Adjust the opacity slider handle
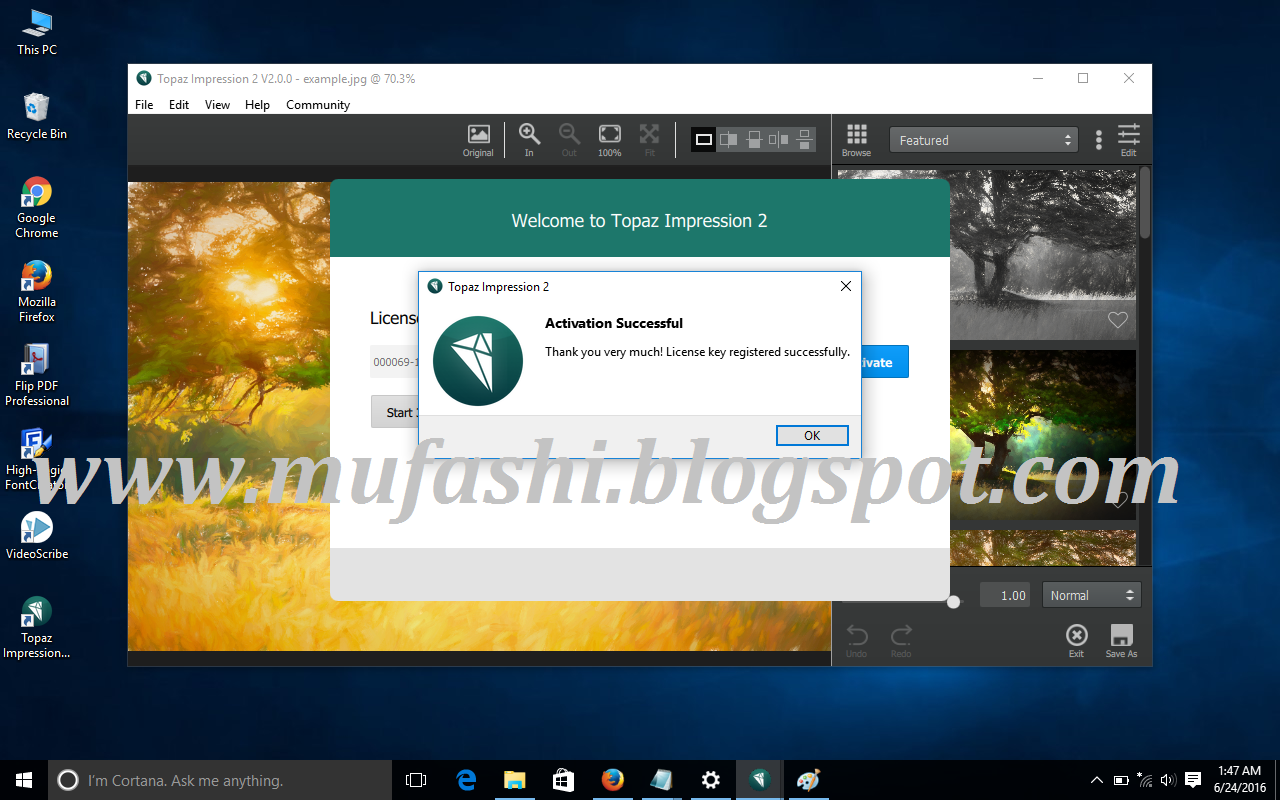The image size is (1280, 800). (x=953, y=601)
